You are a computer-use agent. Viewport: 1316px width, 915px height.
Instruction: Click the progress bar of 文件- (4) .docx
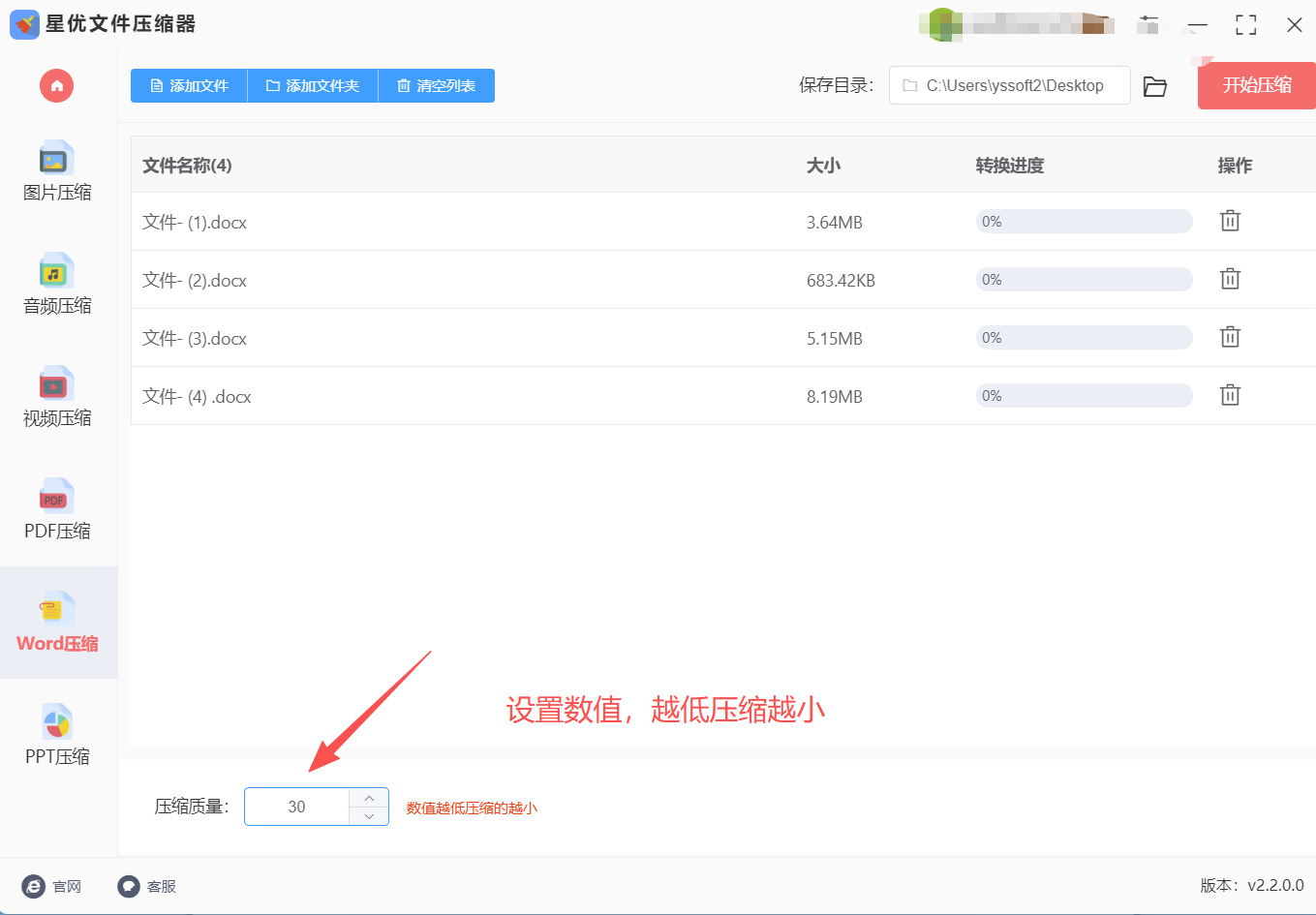tap(1084, 396)
